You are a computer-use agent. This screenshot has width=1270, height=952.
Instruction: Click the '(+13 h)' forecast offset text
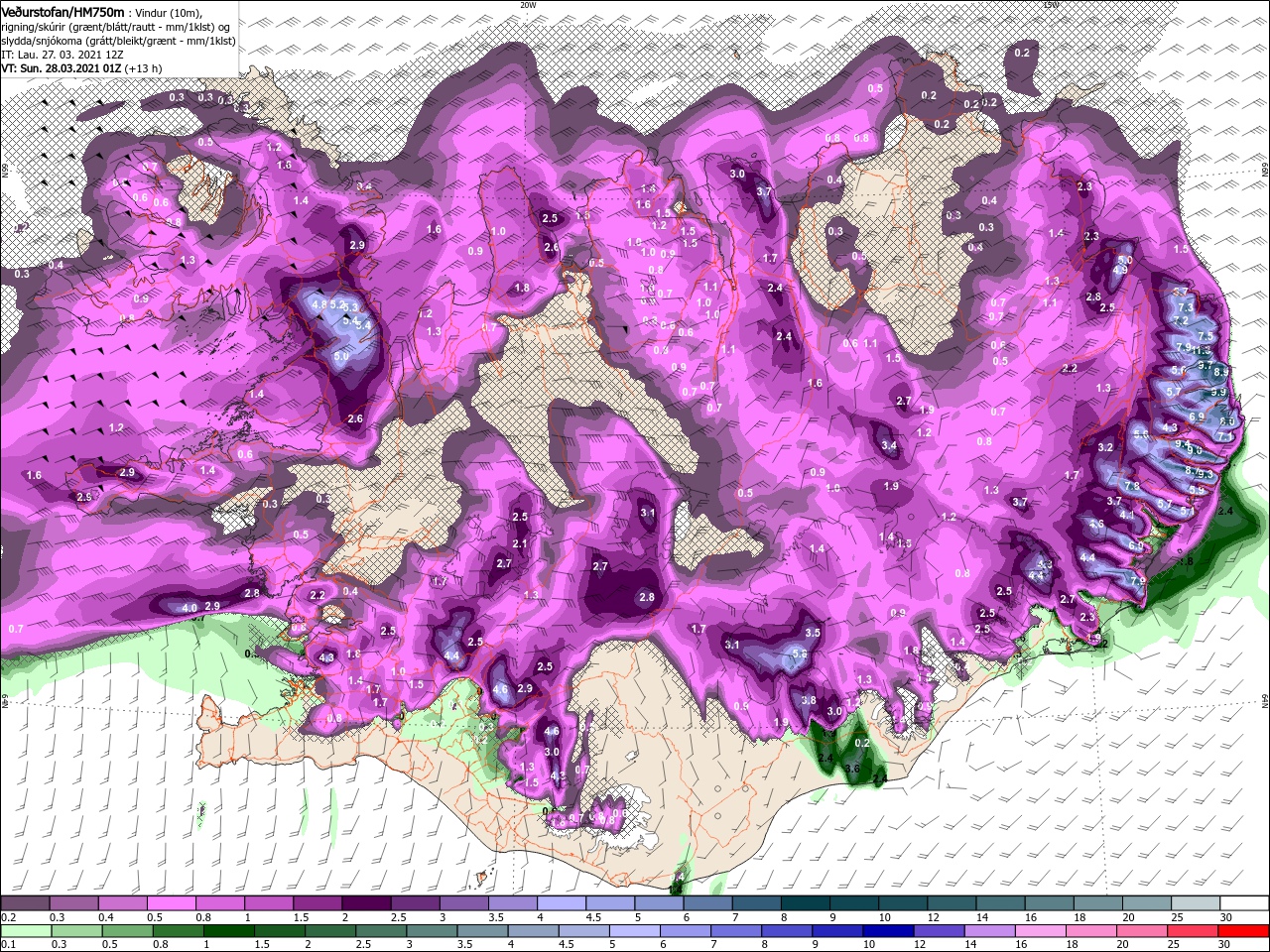144,68
